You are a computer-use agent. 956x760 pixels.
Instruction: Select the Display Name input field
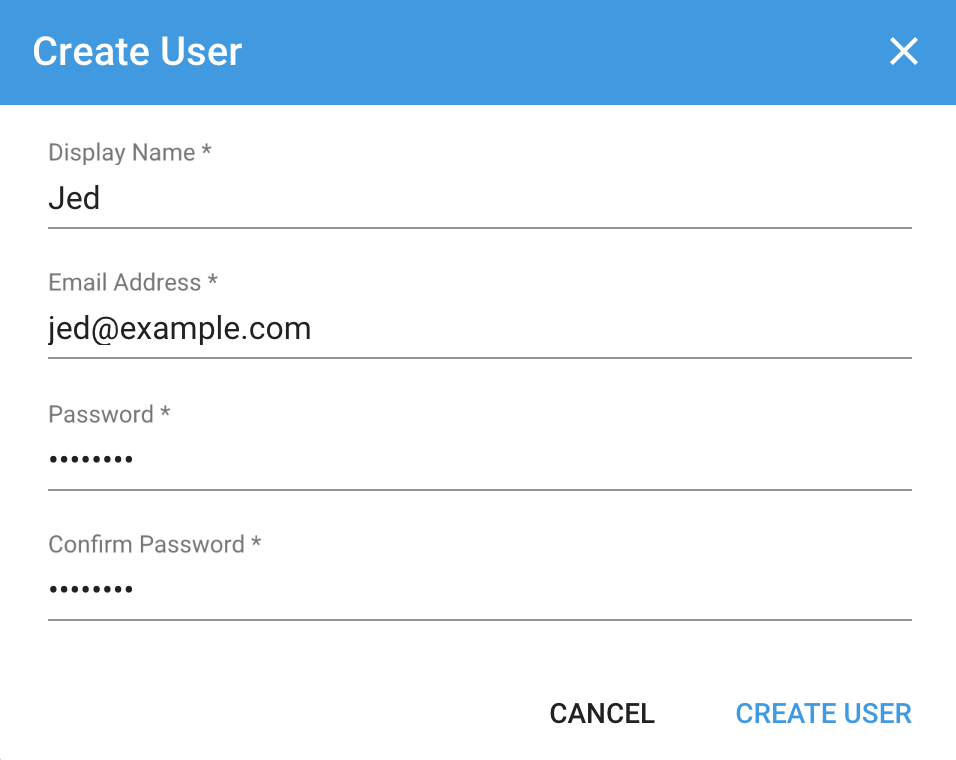click(400, 198)
